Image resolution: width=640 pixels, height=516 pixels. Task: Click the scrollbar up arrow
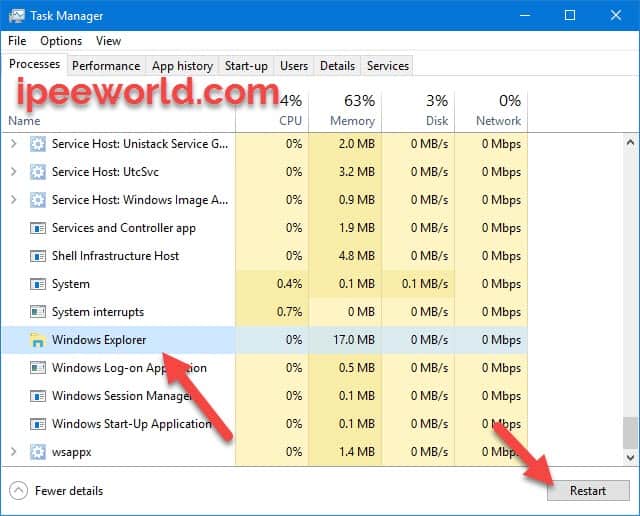point(630,143)
